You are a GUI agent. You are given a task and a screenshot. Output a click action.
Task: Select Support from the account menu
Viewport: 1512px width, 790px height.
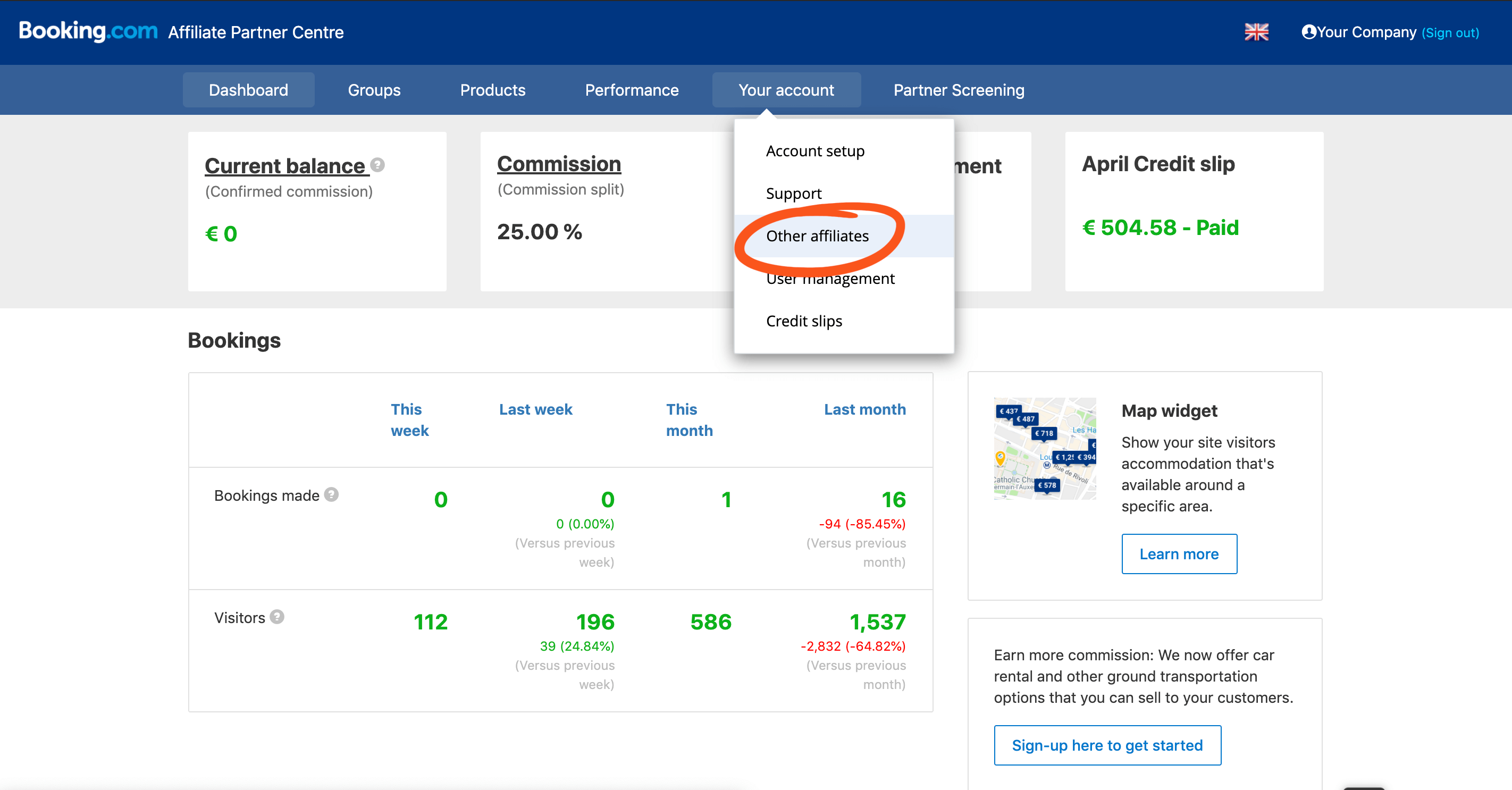pos(844,193)
